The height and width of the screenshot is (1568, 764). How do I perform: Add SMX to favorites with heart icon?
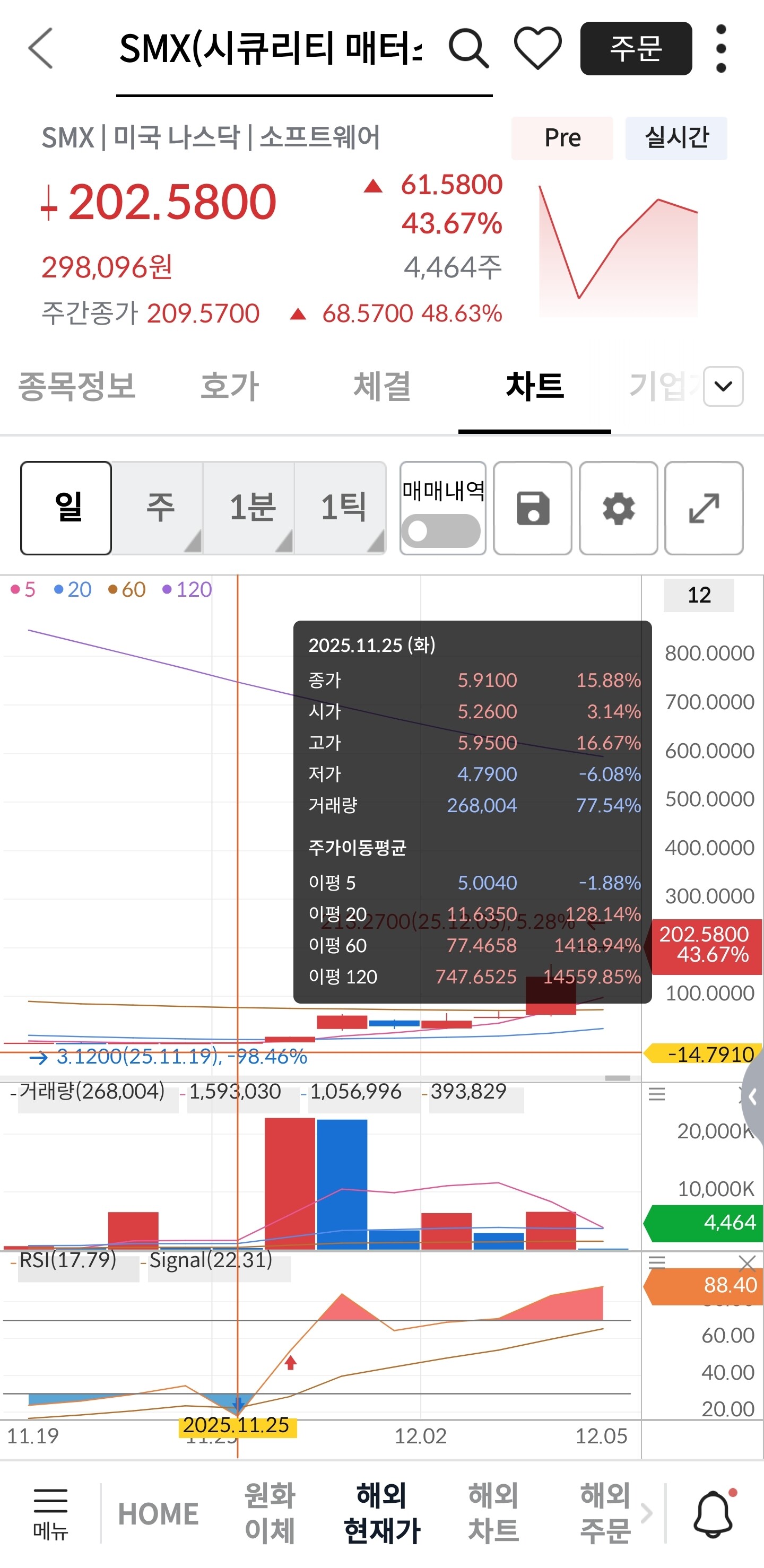[537, 48]
